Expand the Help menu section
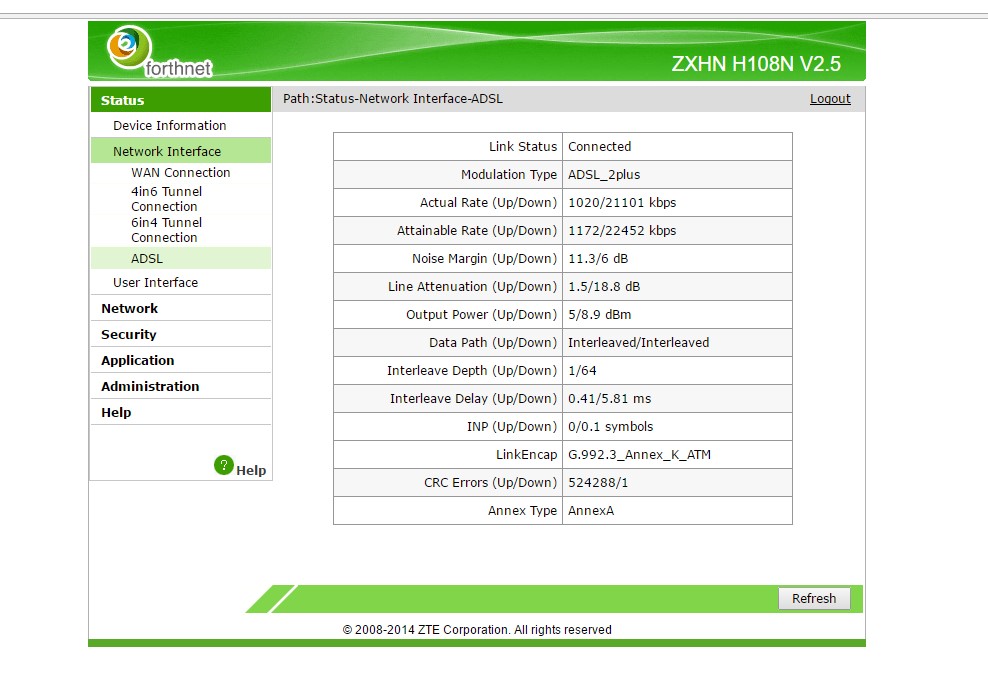This screenshot has height=696, width=988. tap(116, 413)
